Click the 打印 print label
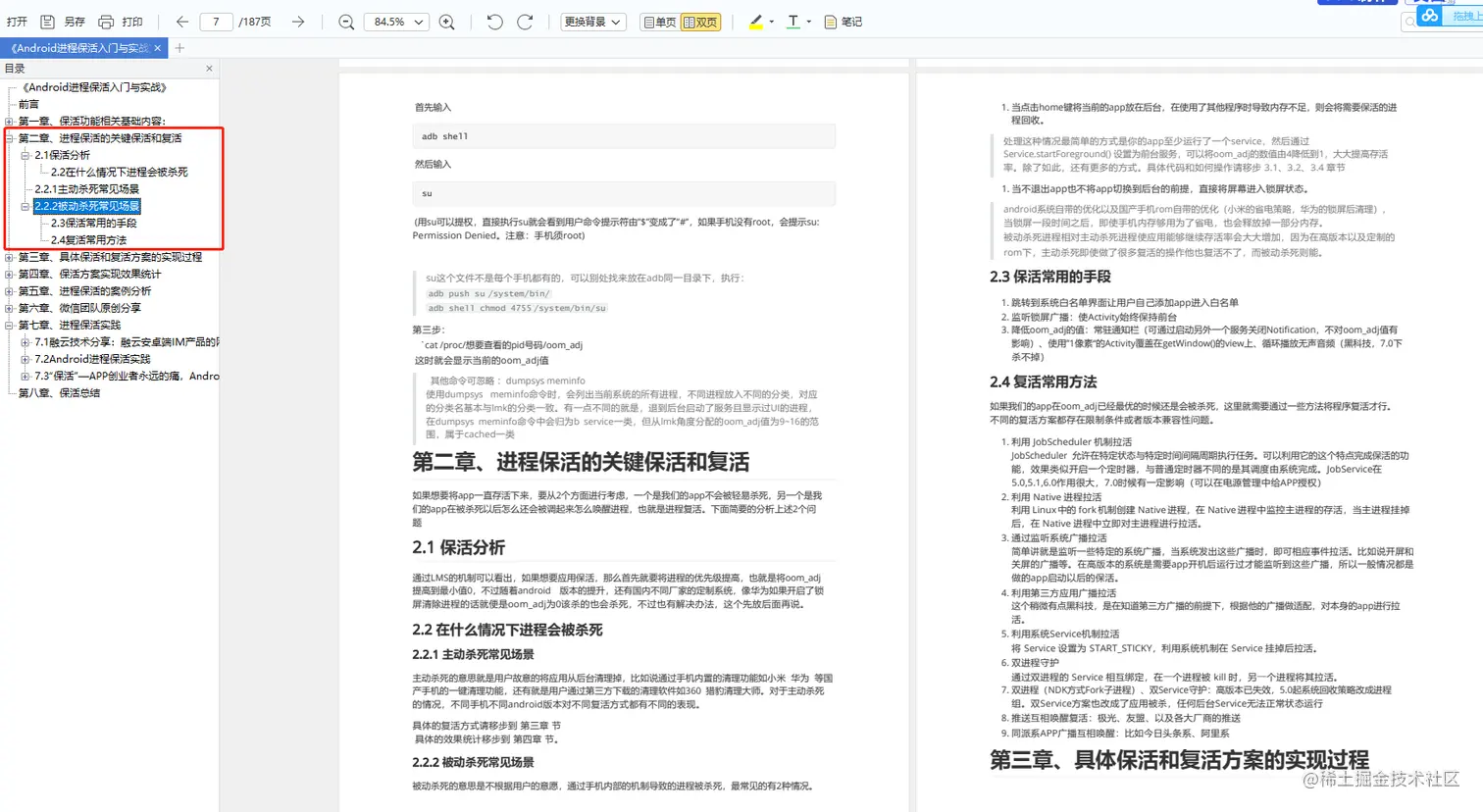This screenshot has height=812, width=1483. click(x=132, y=22)
